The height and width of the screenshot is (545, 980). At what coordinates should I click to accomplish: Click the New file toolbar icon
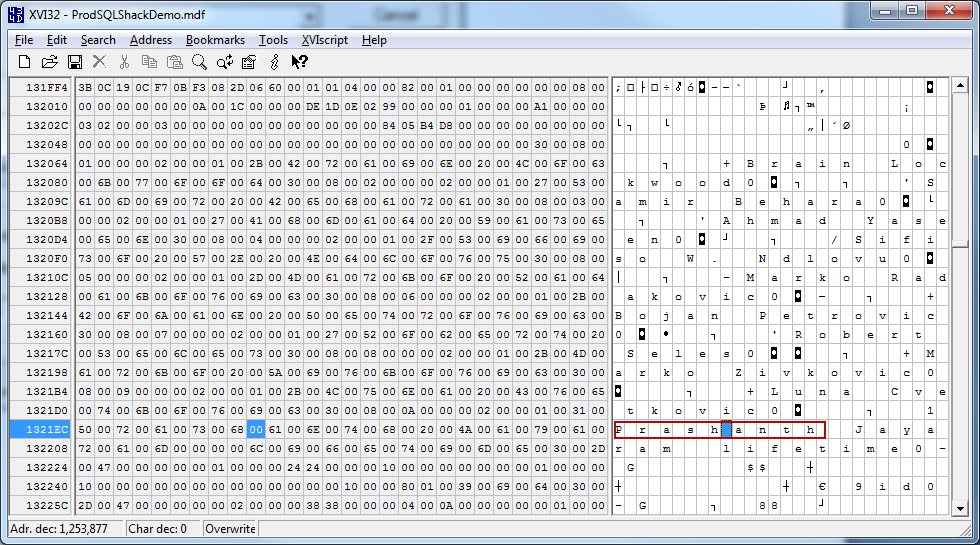[25, 62]
